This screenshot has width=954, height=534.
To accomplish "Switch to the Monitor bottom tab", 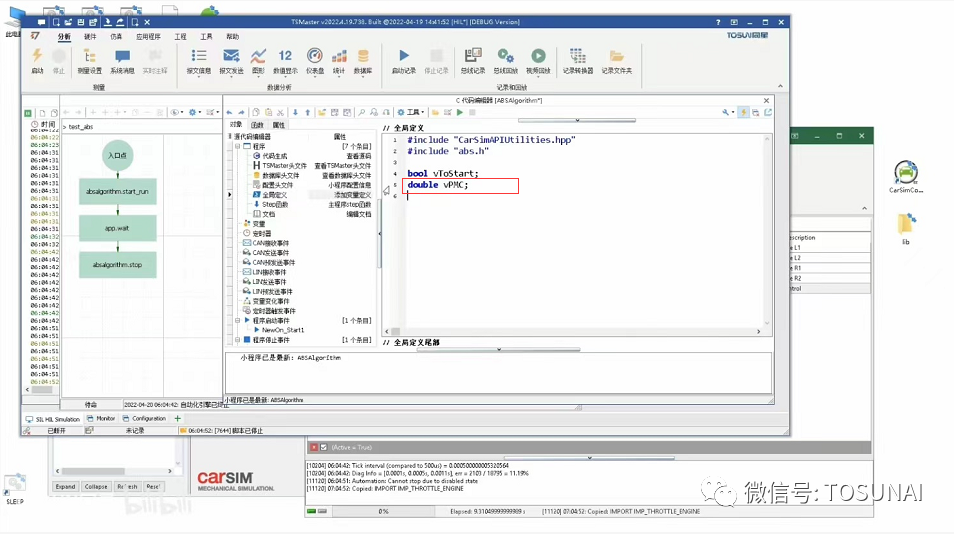I will (x=101, y=418).
